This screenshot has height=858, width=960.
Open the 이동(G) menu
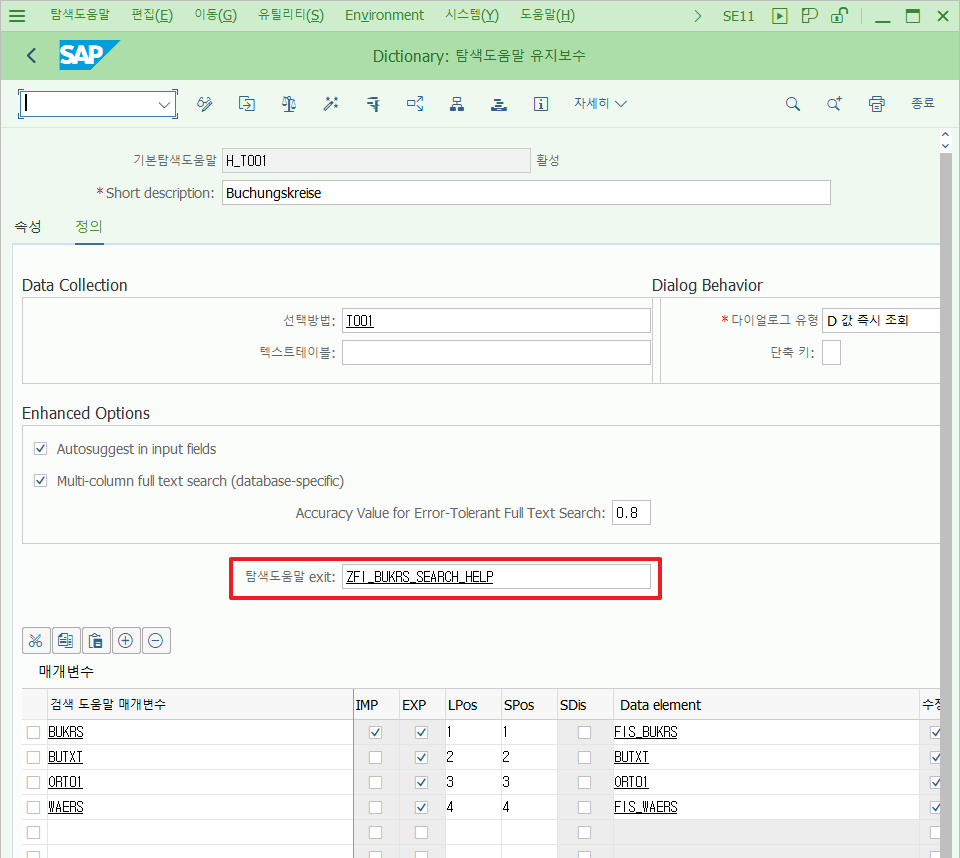click(x=216, y=15)
